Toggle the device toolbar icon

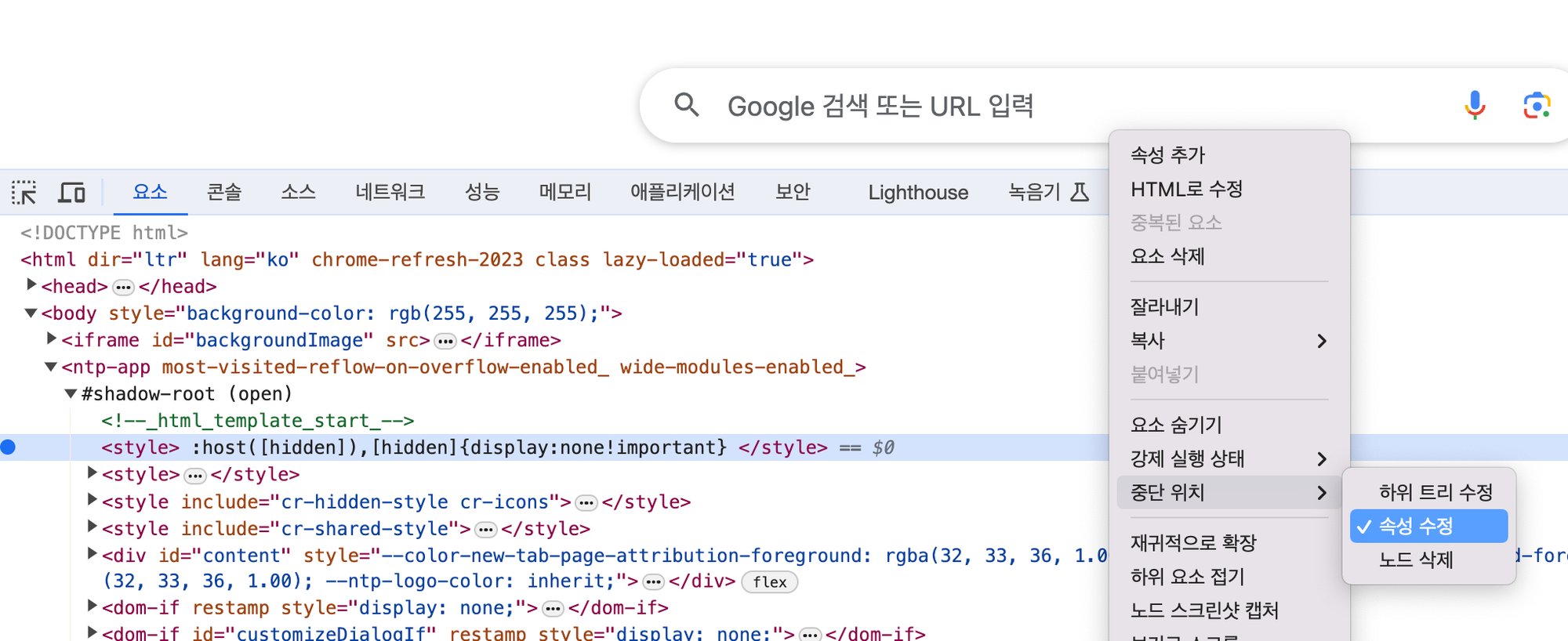click(x=72, y=192)
